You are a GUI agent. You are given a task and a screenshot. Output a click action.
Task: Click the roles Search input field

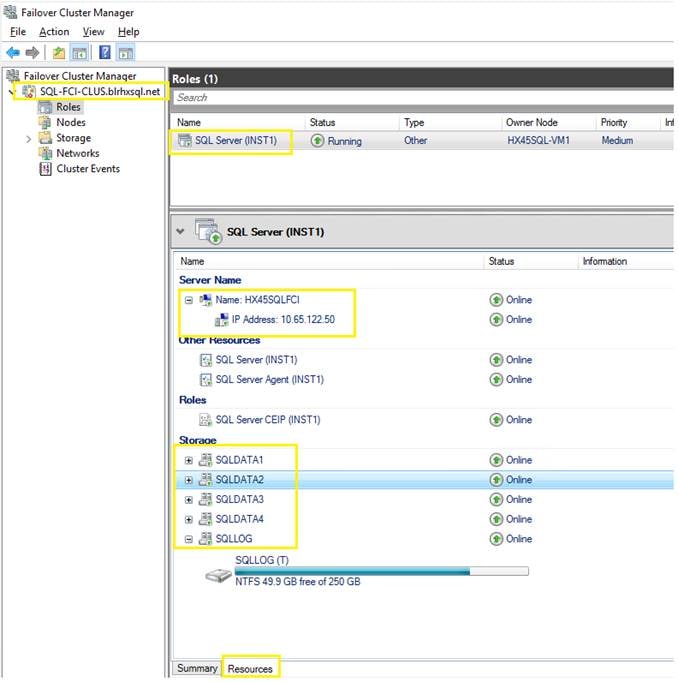[x=423, y=97]
